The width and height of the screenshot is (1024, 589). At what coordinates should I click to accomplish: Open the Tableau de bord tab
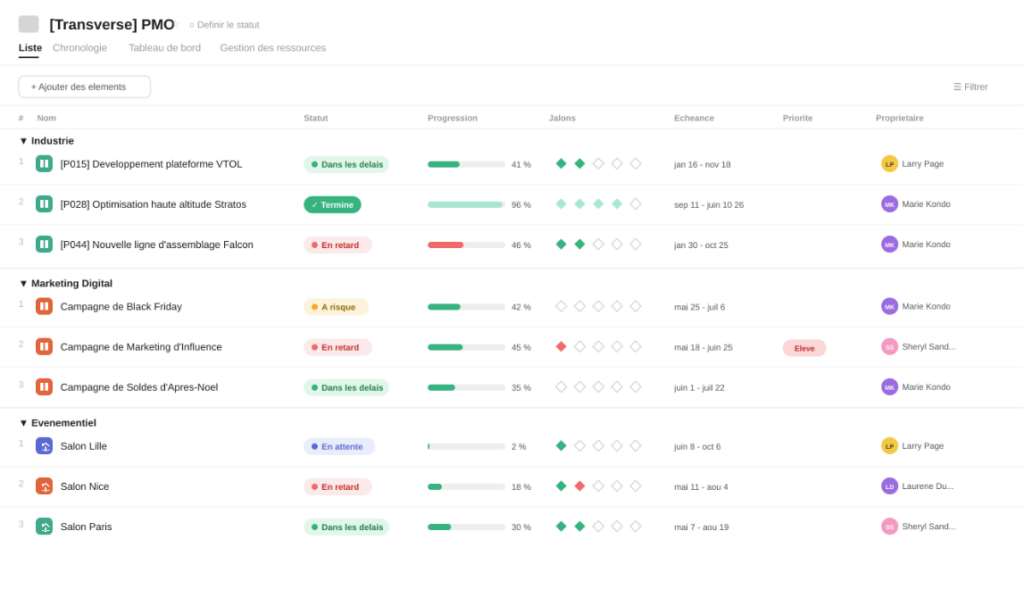165,48
